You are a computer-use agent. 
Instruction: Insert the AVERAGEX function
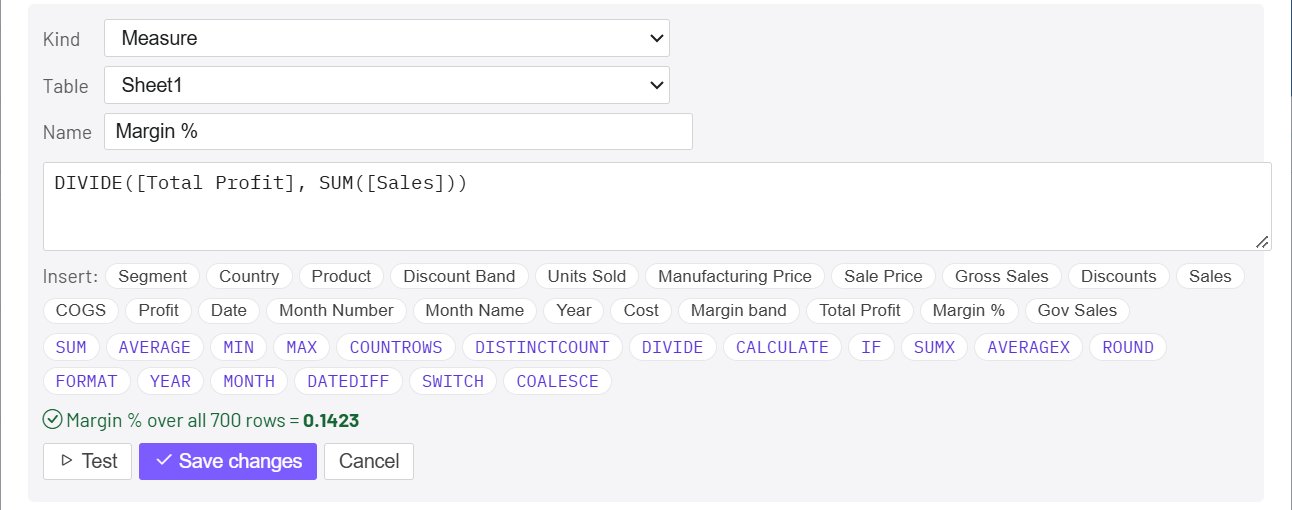click(x=1028, y=347)
